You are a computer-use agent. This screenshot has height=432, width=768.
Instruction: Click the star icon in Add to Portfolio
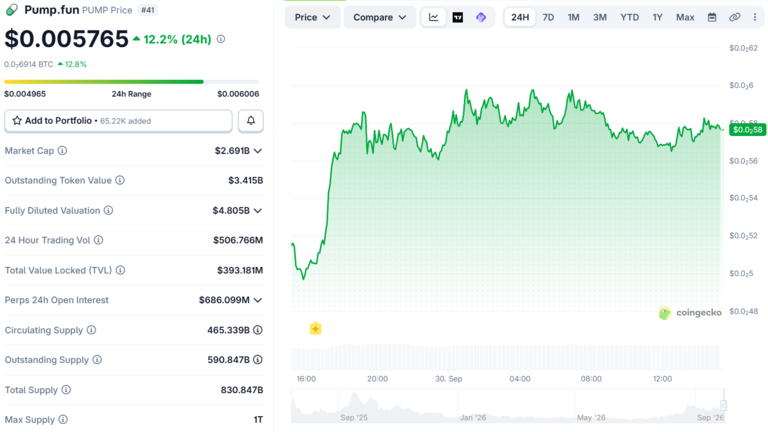(x=17, y=120)
